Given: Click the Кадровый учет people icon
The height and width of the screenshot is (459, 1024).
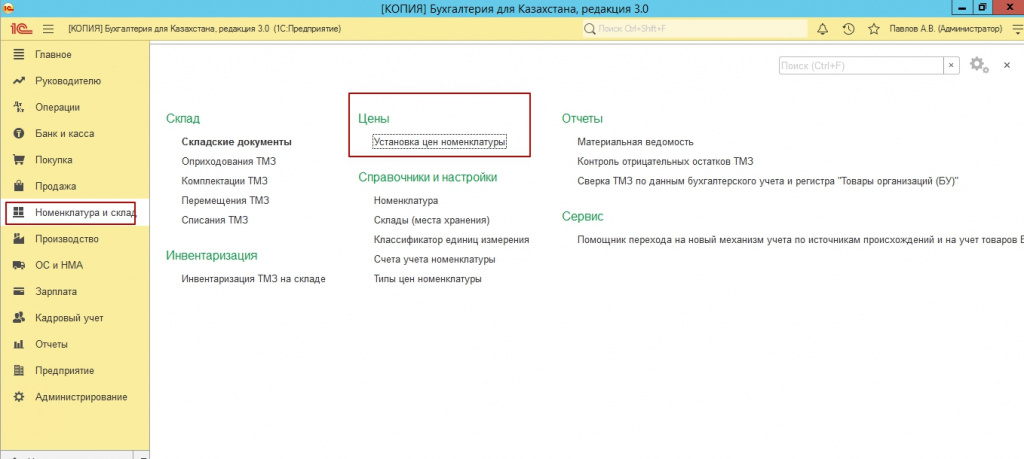Looking at the screenshot, I should [x=19, y=318].
